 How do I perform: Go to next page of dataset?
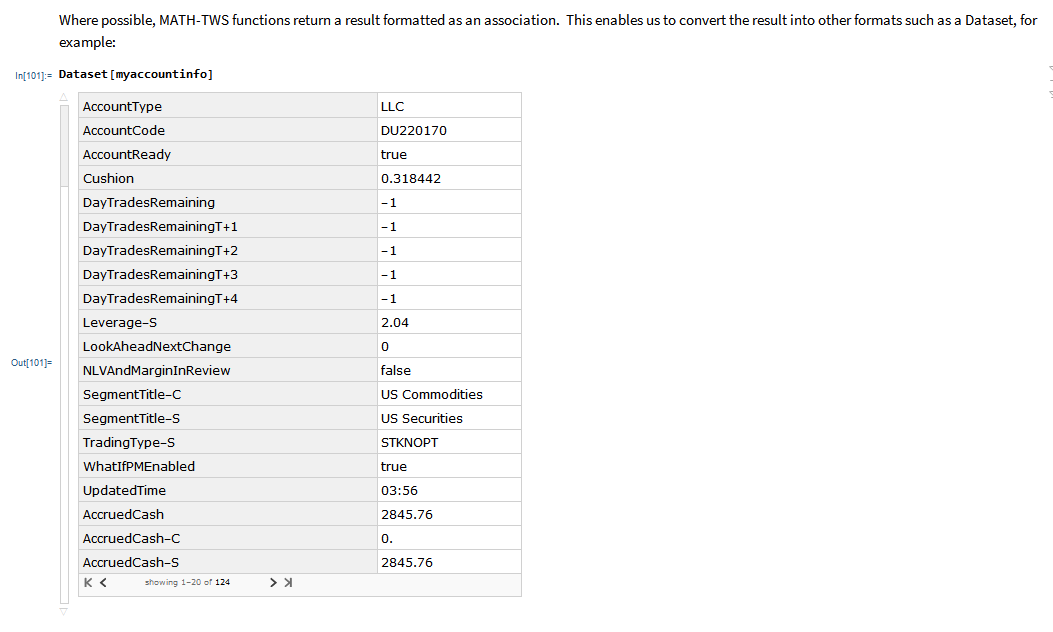coord(273,582)
